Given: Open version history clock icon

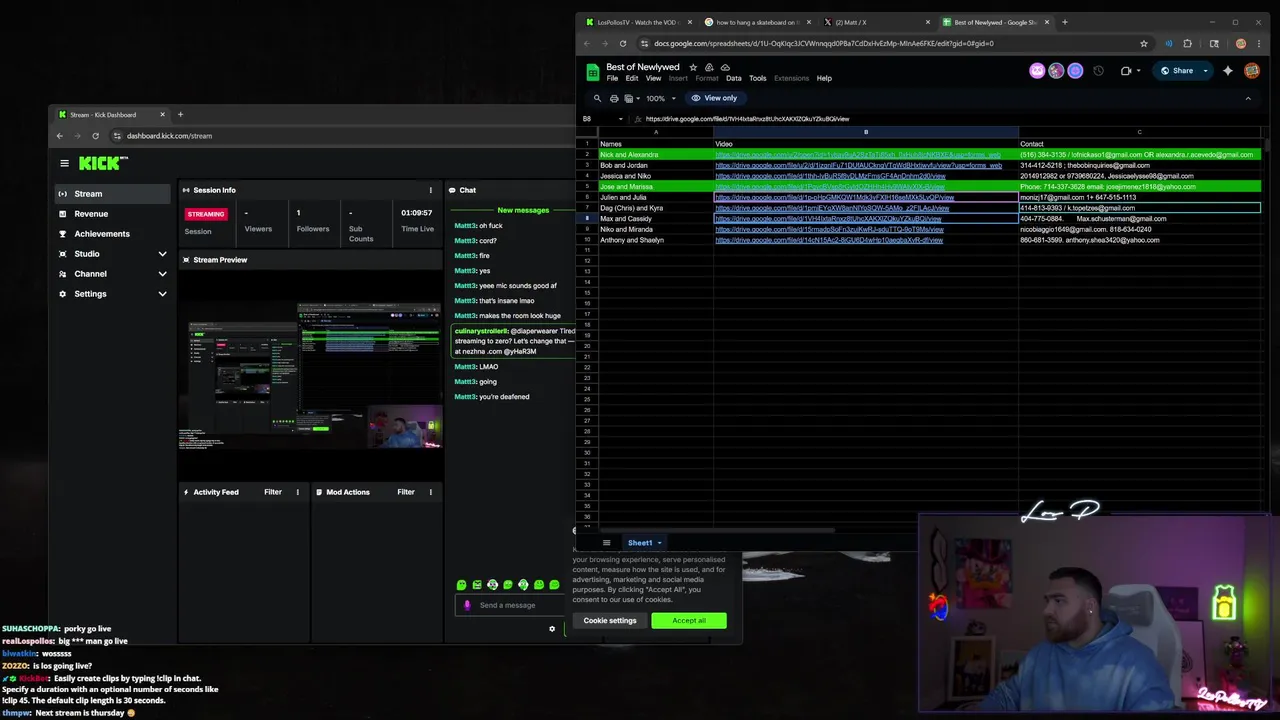Looking at the screenshot, I should [x=1099, y=71].
